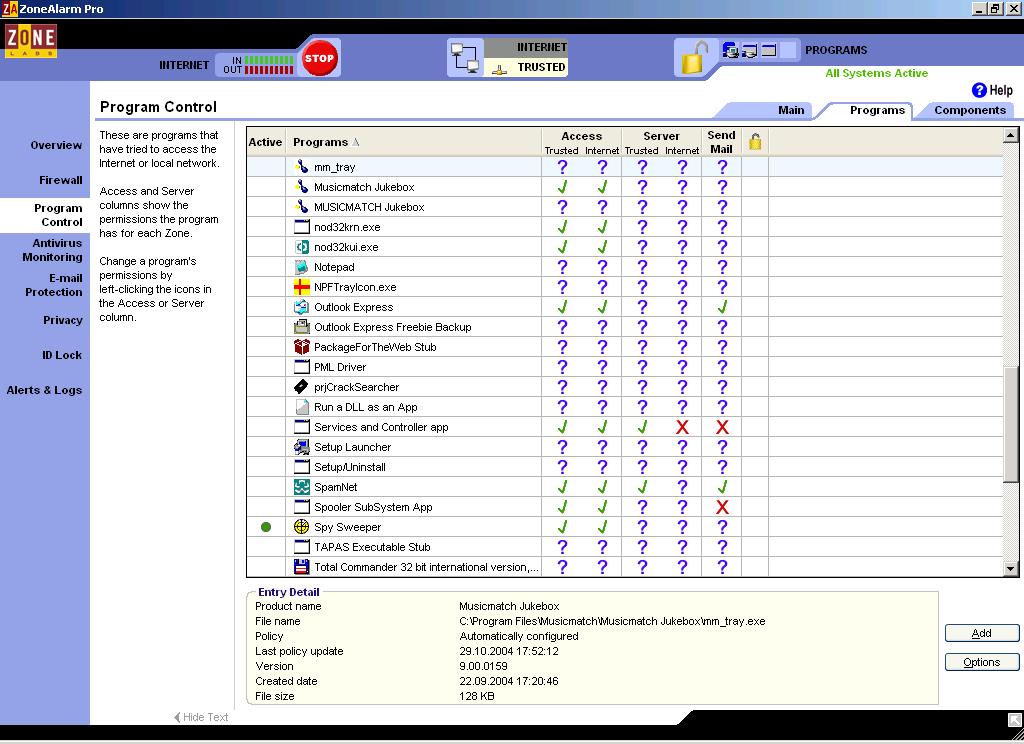The image size is (1024, 744).
Task: Toggle Notepad Trusted access question mark
Action: pyautogui.click(x=562, y=267)
